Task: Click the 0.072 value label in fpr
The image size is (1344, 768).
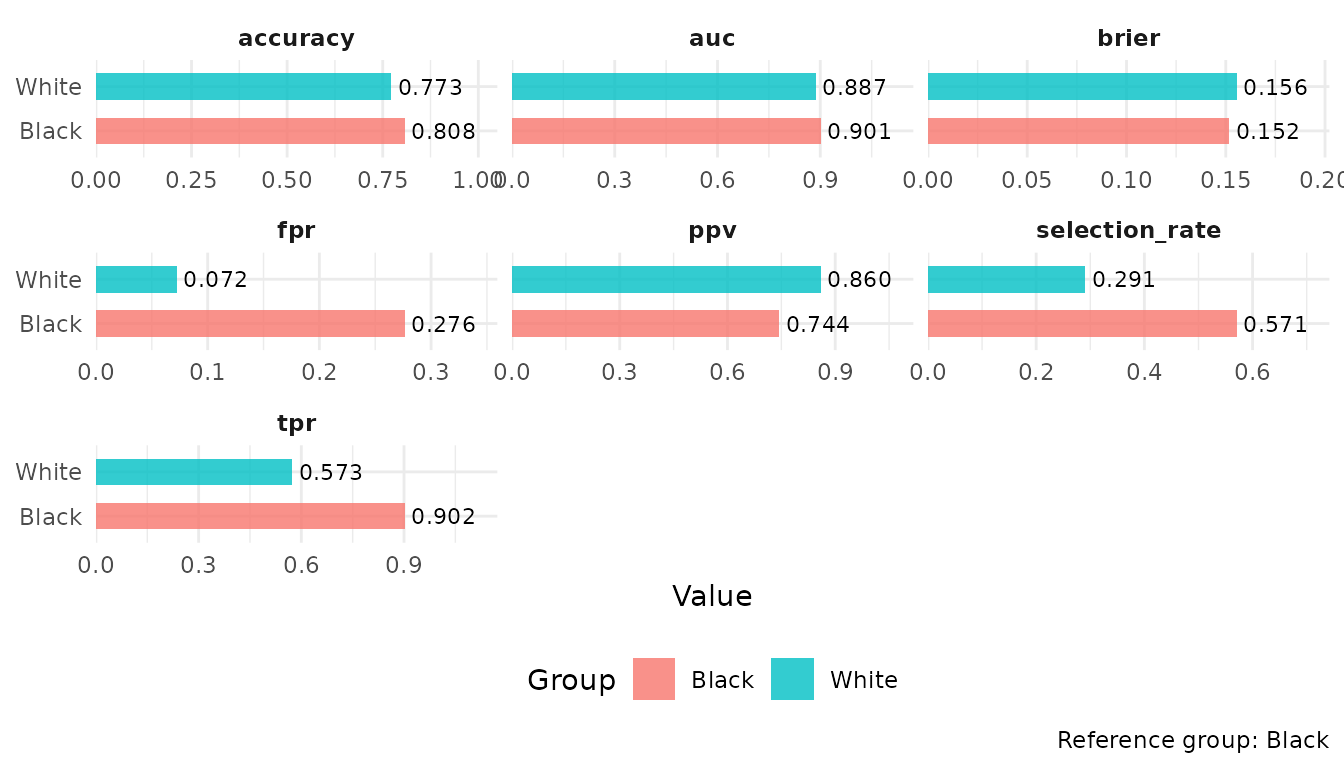Action: 215,280
